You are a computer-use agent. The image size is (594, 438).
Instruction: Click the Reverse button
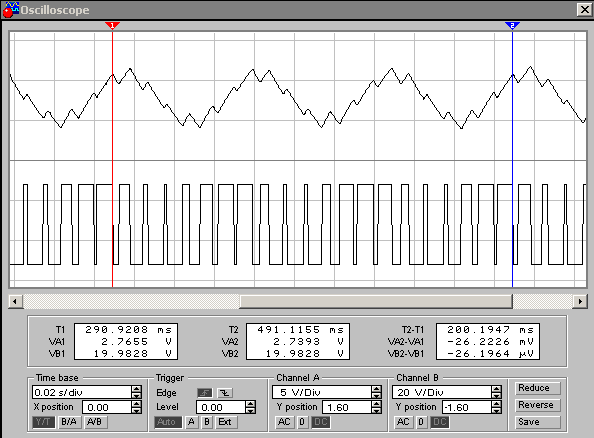tap(537, 405)
